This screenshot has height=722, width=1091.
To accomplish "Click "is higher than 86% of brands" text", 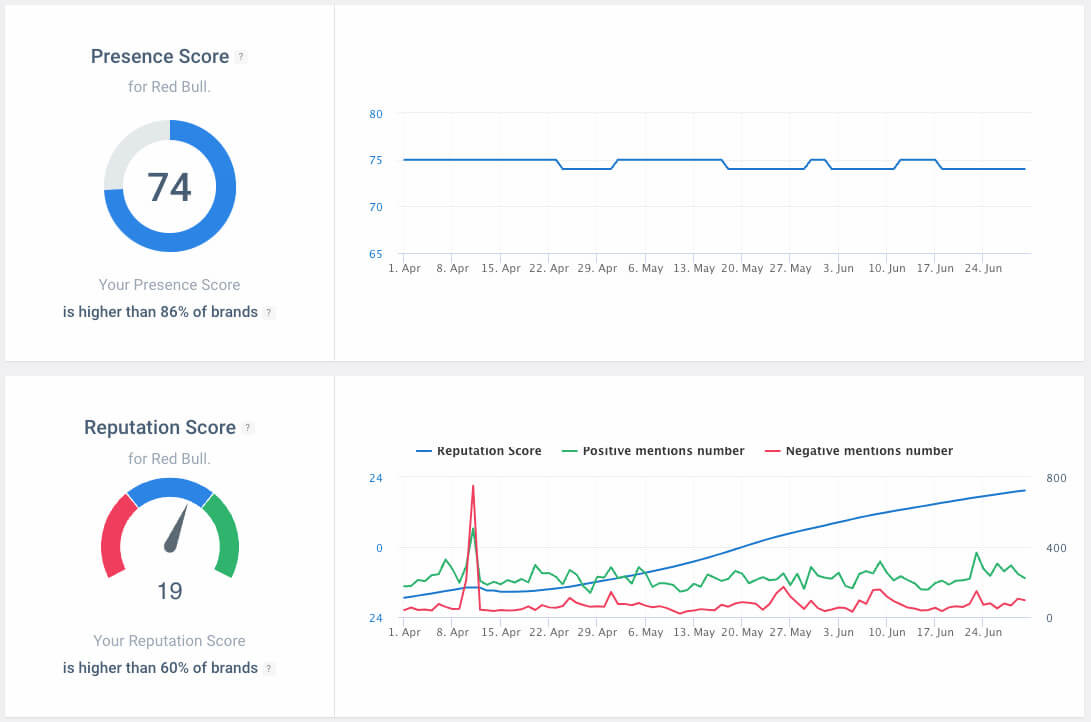I will click(x=160, y=312).
